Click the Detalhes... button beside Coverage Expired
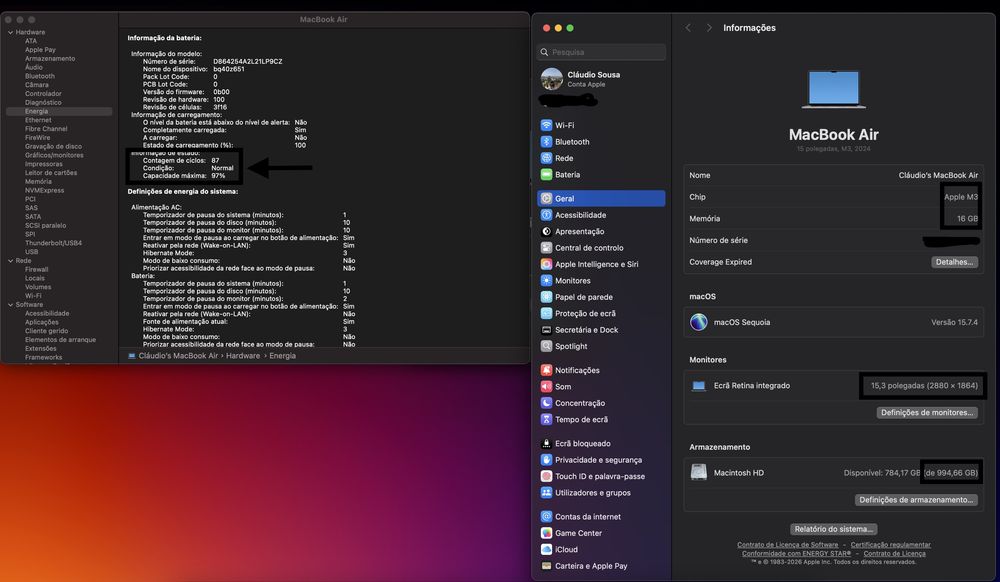This screenshot has height=582, width=1000. [x=954, y=262]
